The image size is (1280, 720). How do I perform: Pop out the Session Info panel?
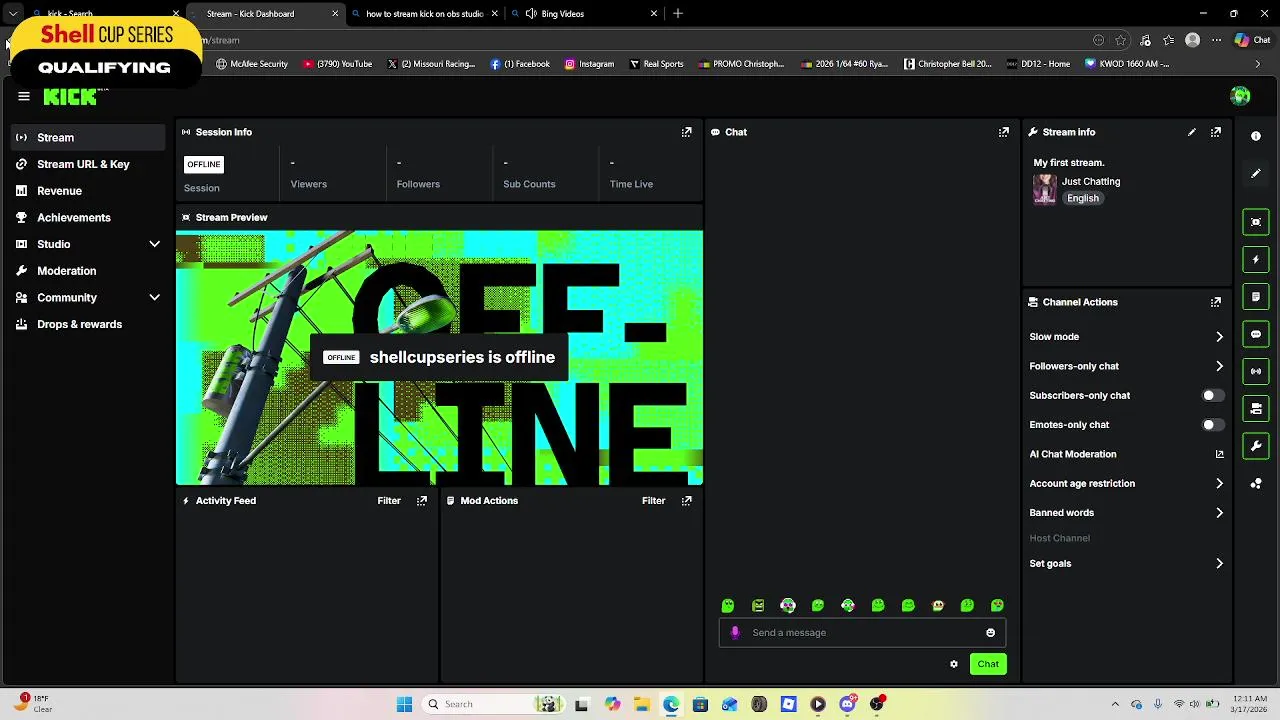pos(686,132)
